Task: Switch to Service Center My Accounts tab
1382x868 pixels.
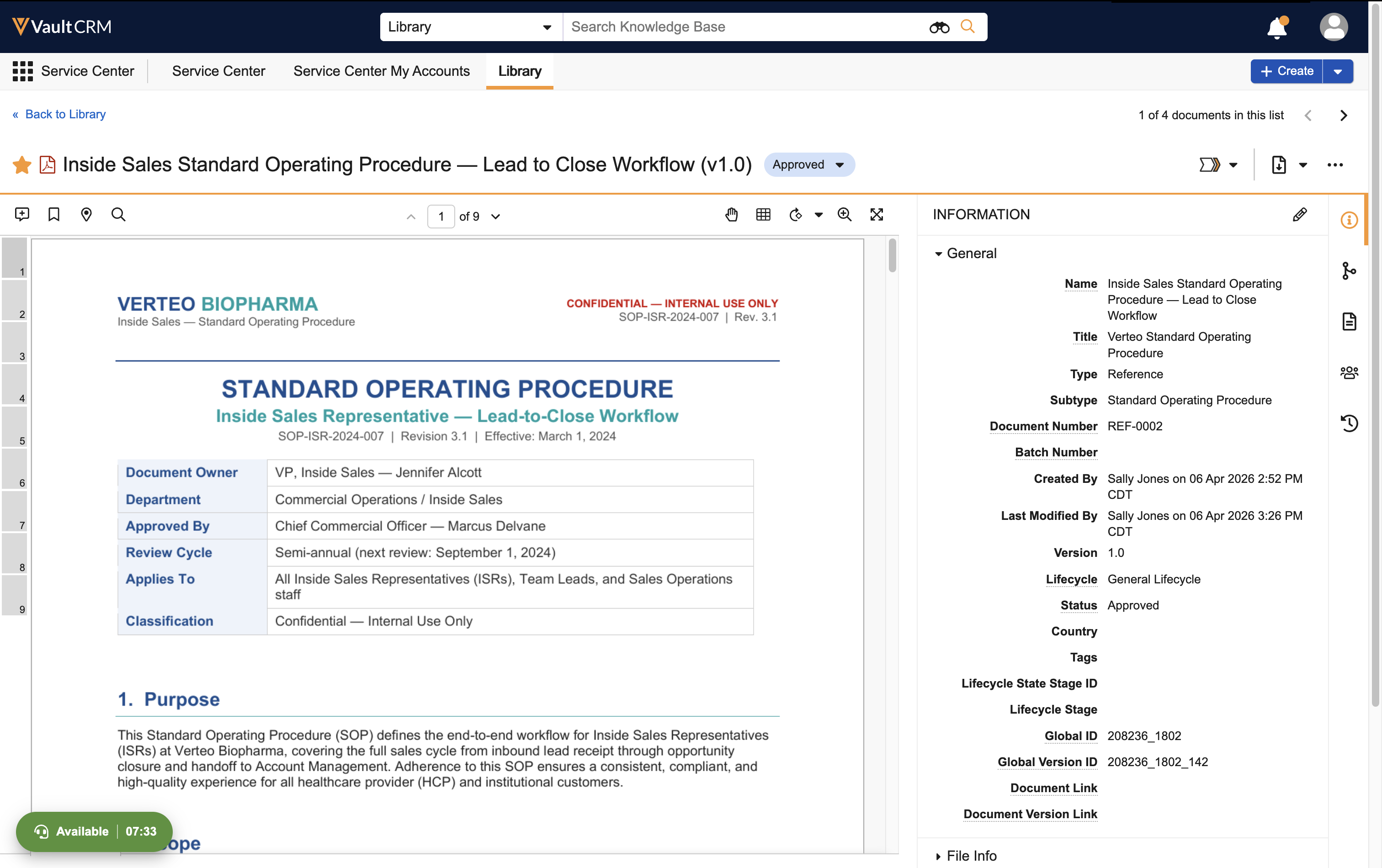Action: (x=382, y=71)
